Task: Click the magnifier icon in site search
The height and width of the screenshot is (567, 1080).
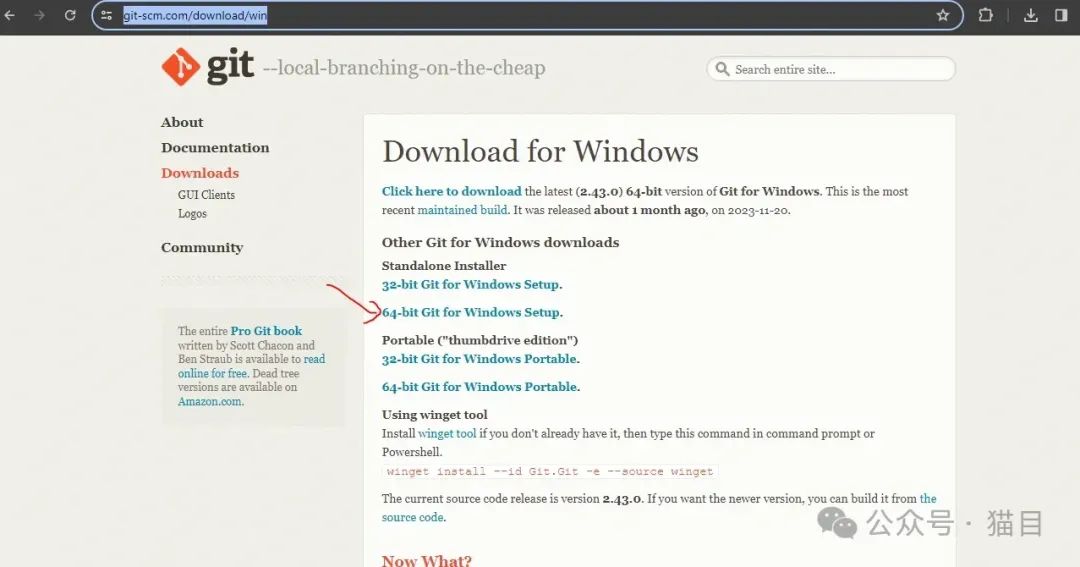Action: (722, 69)
